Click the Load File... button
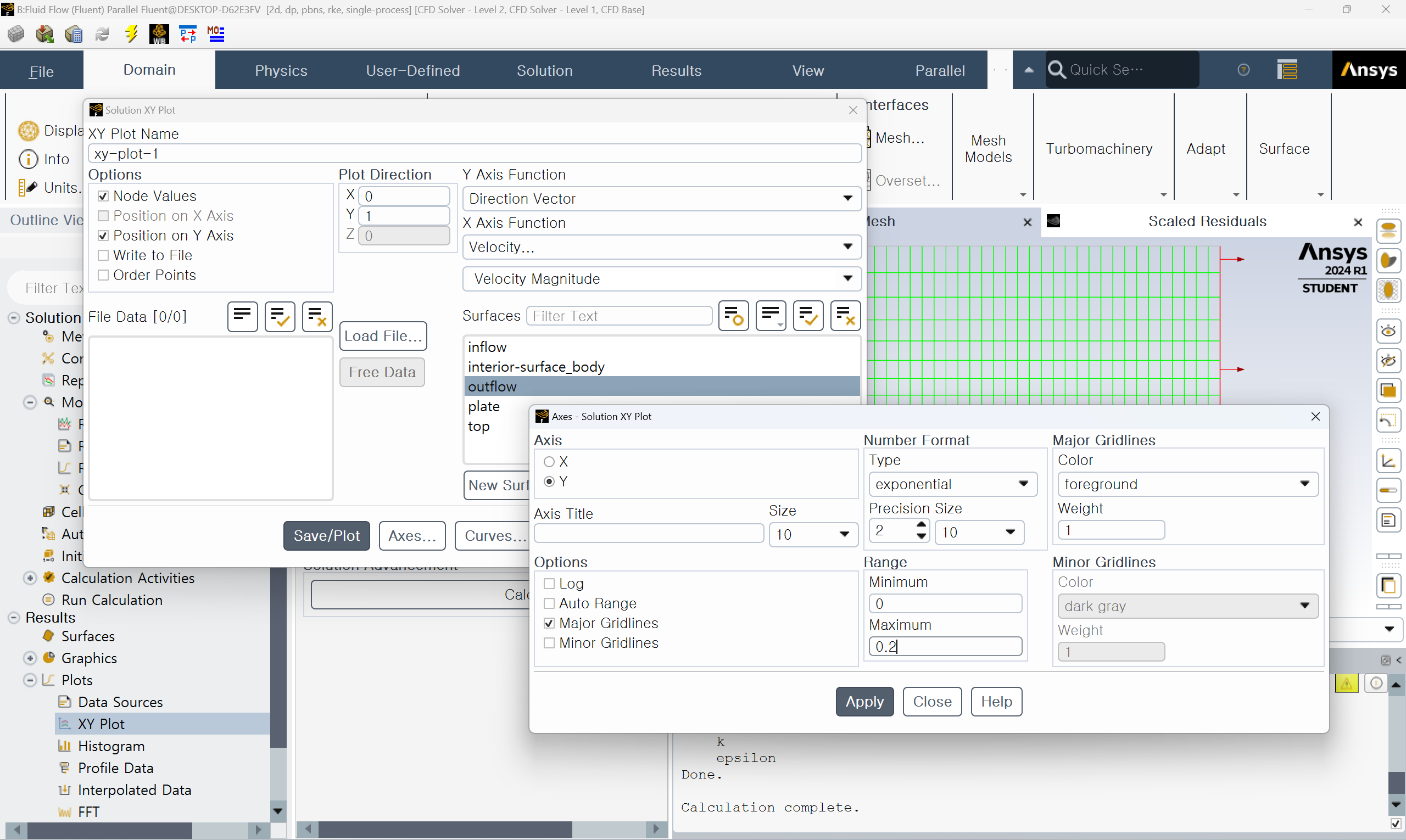The image size is (1406, 840). point(383,335)
